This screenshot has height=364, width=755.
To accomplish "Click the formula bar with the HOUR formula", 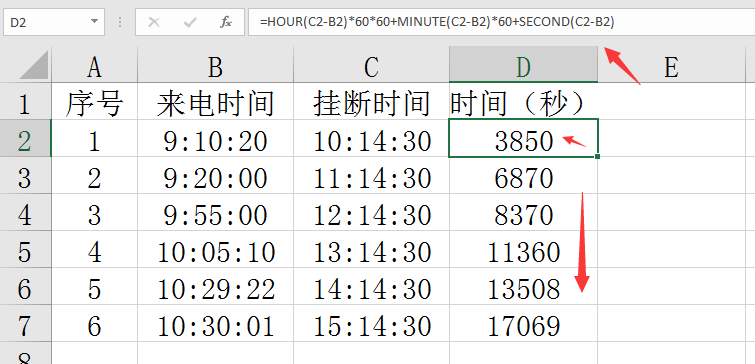I will click(x=501, y=22).
